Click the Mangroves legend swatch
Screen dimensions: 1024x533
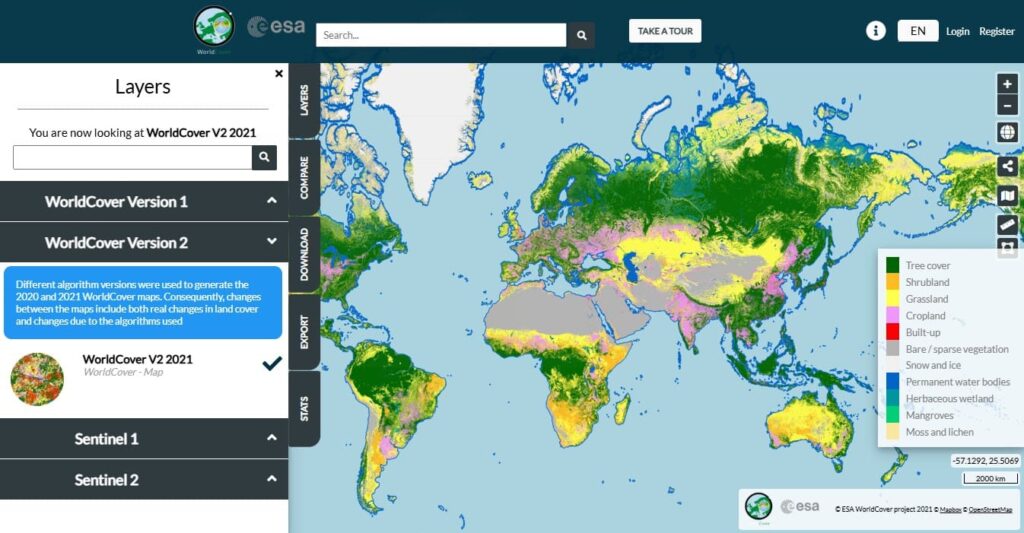(892, 415)
